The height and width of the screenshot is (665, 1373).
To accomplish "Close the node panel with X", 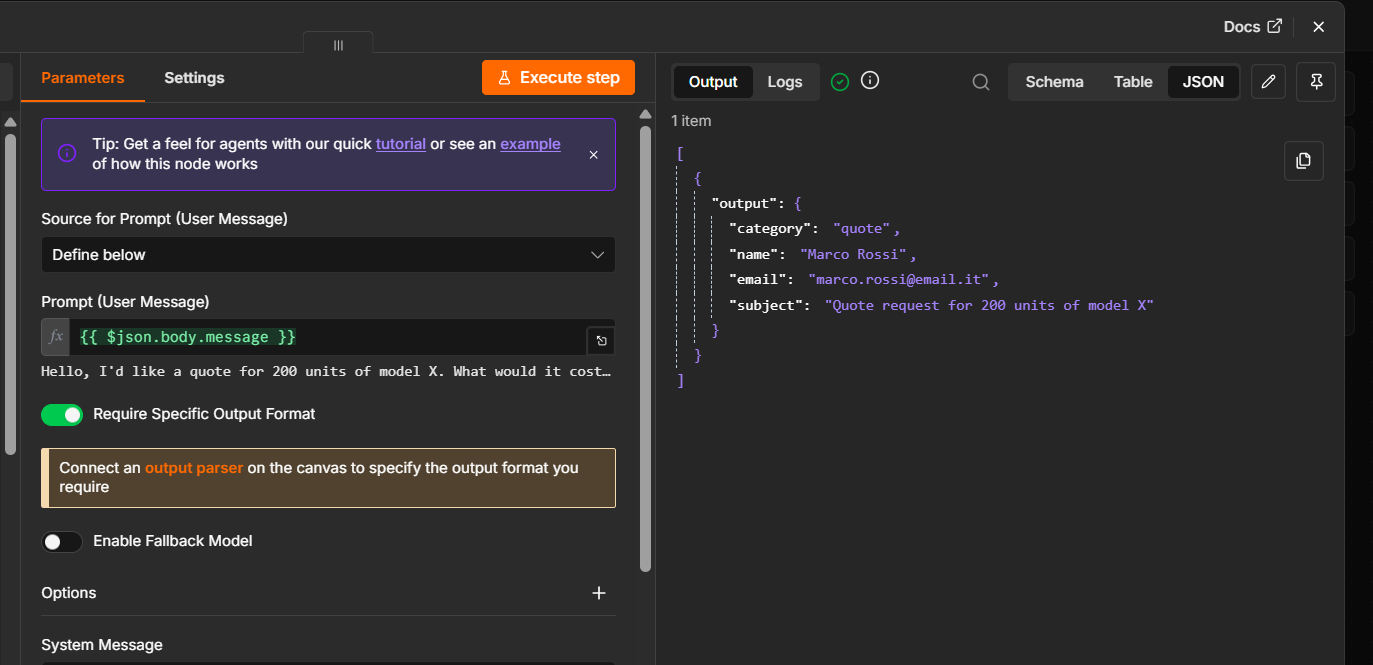I will (1318, 27).
